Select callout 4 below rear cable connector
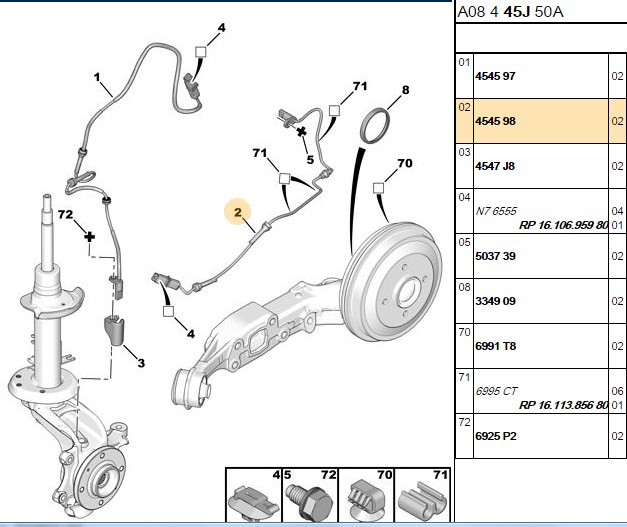The width and height of the screenshot is (627, 527). pos(191,334)
